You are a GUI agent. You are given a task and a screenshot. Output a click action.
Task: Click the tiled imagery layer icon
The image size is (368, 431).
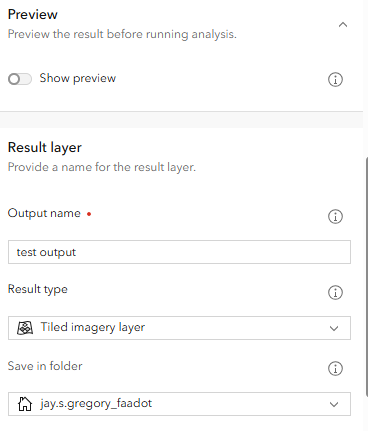[x=25, y=328]
